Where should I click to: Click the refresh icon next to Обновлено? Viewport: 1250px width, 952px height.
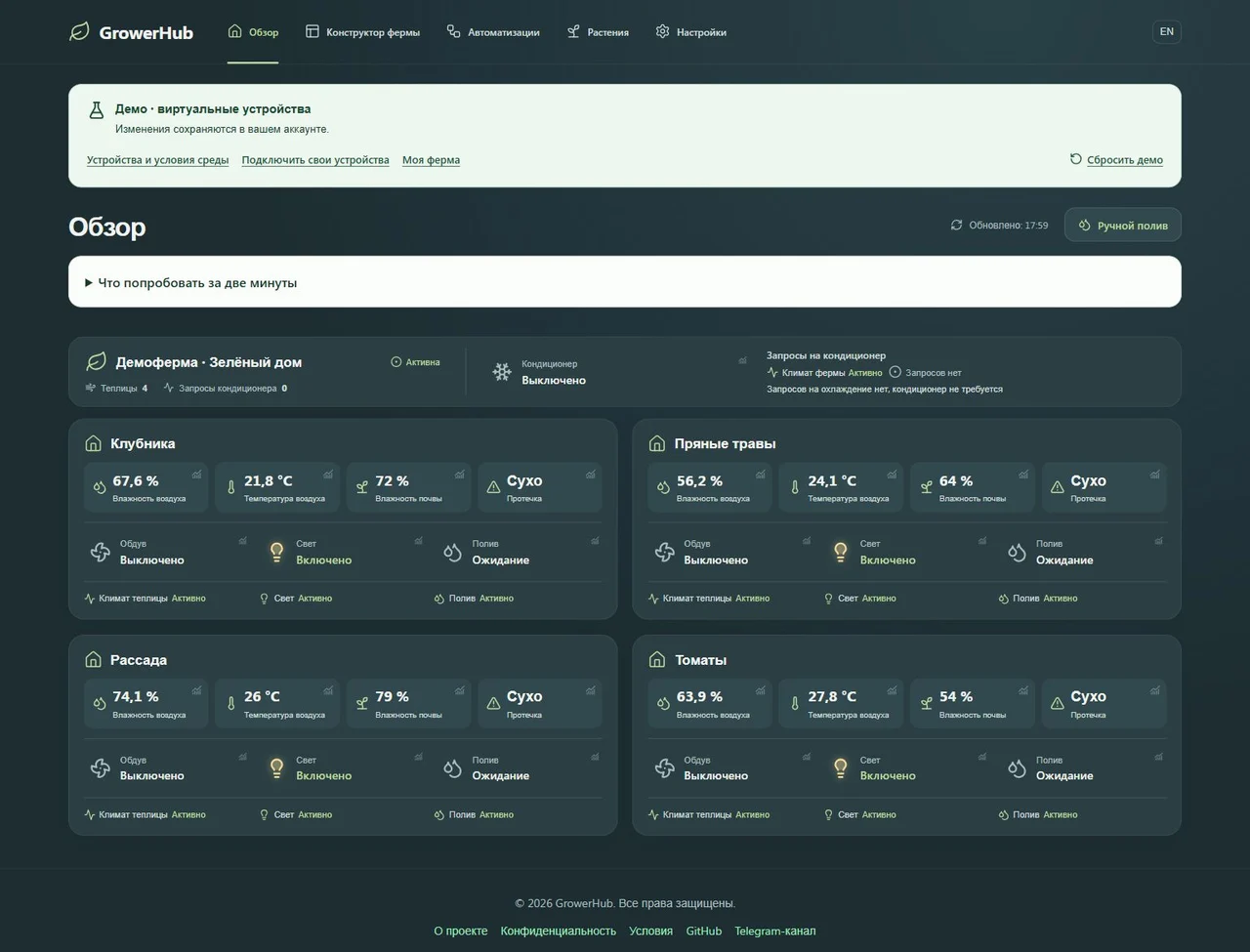point(956,225)
